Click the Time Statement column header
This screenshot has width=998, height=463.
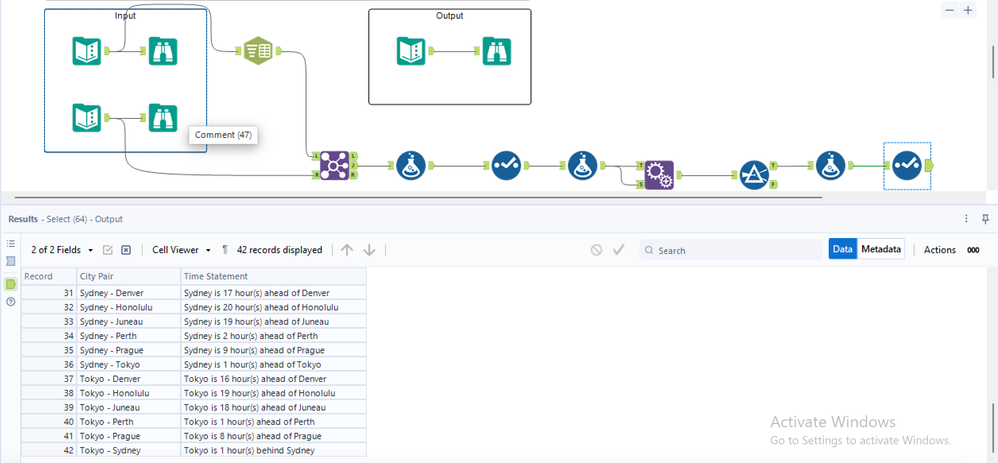pyautogui.click(x=274, y=276)
